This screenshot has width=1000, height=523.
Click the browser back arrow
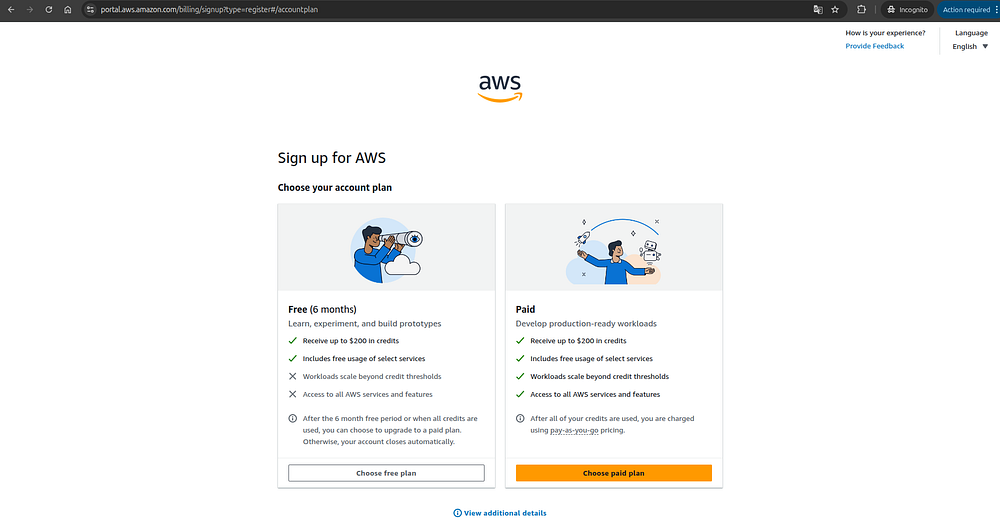click(x=11, y=10)
